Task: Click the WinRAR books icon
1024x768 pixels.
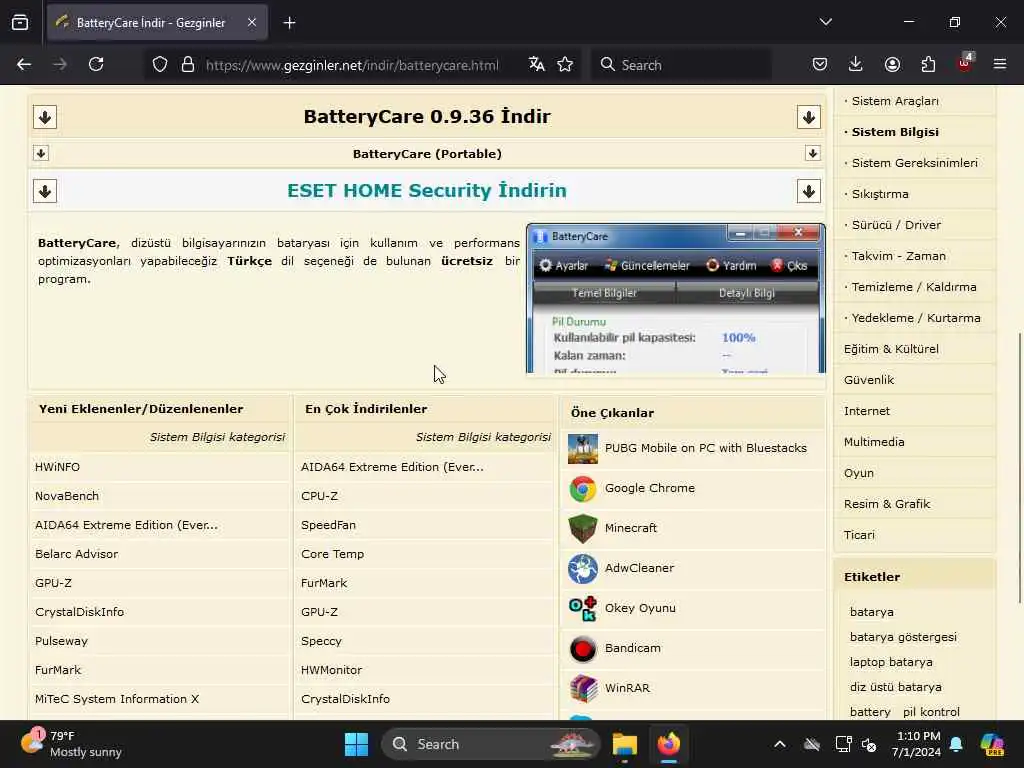Action: pos(583,688)
